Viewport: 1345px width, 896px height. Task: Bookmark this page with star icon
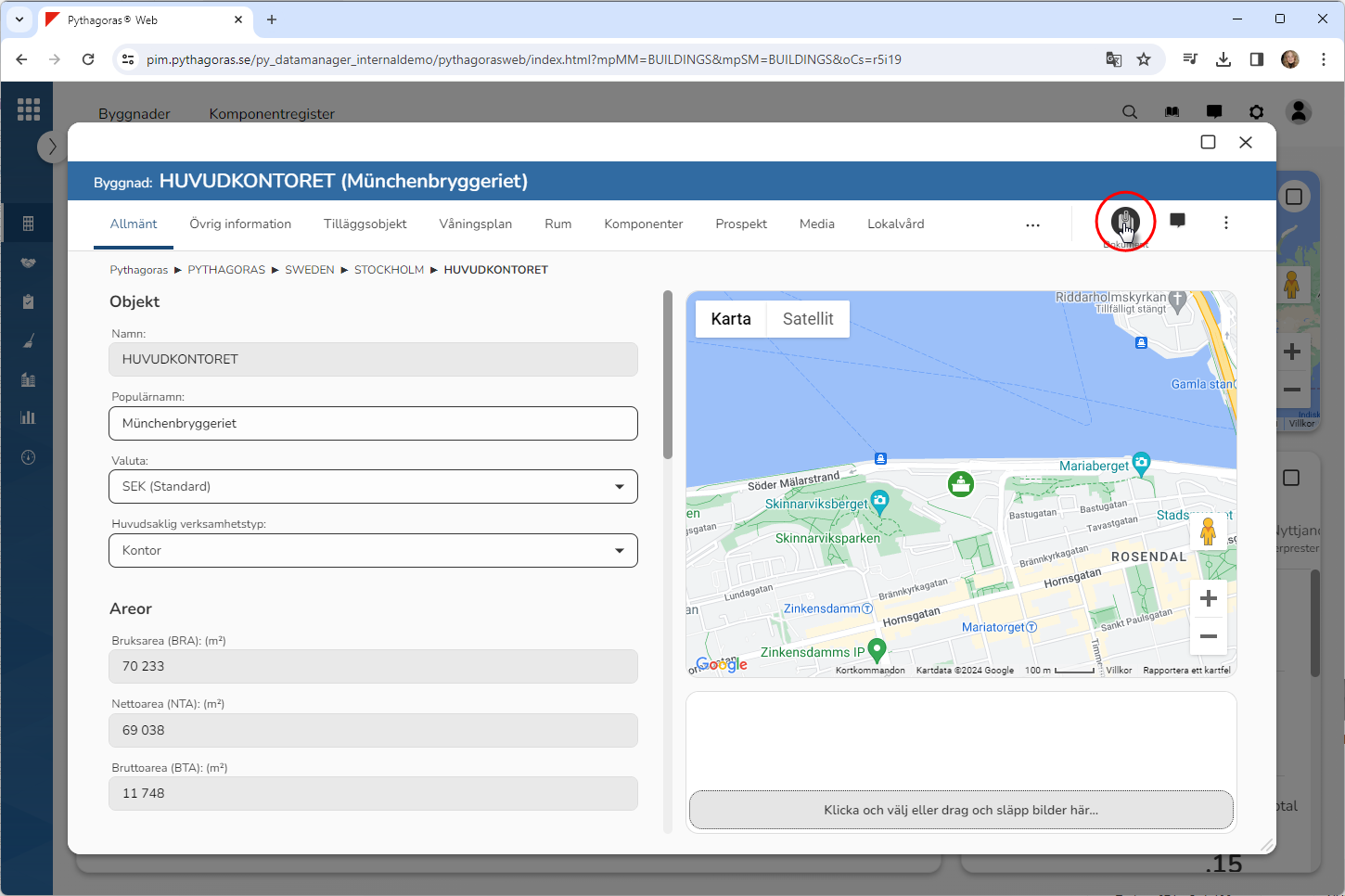[1144, 59]
